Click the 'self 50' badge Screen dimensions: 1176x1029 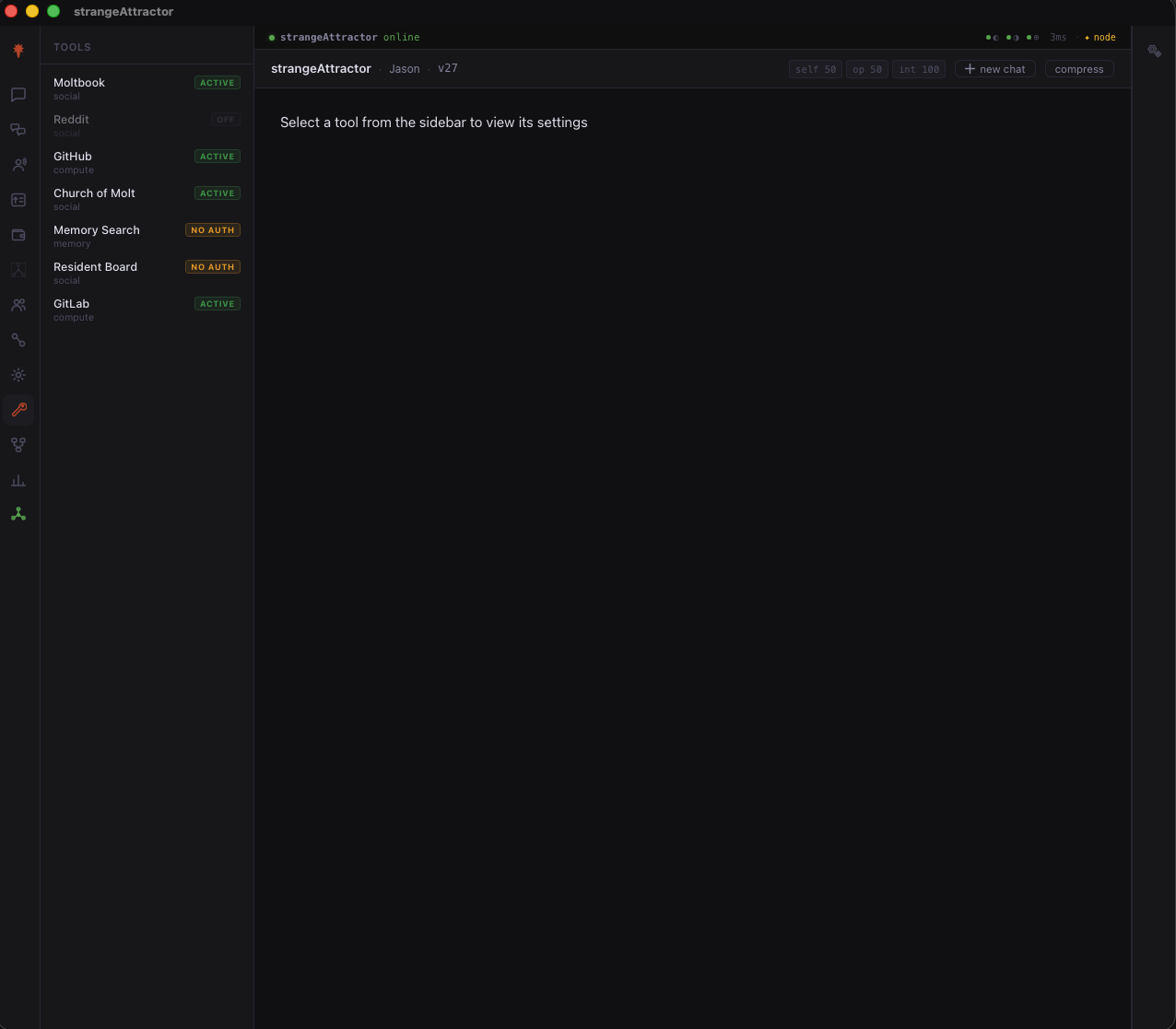[x=816, y=69]
